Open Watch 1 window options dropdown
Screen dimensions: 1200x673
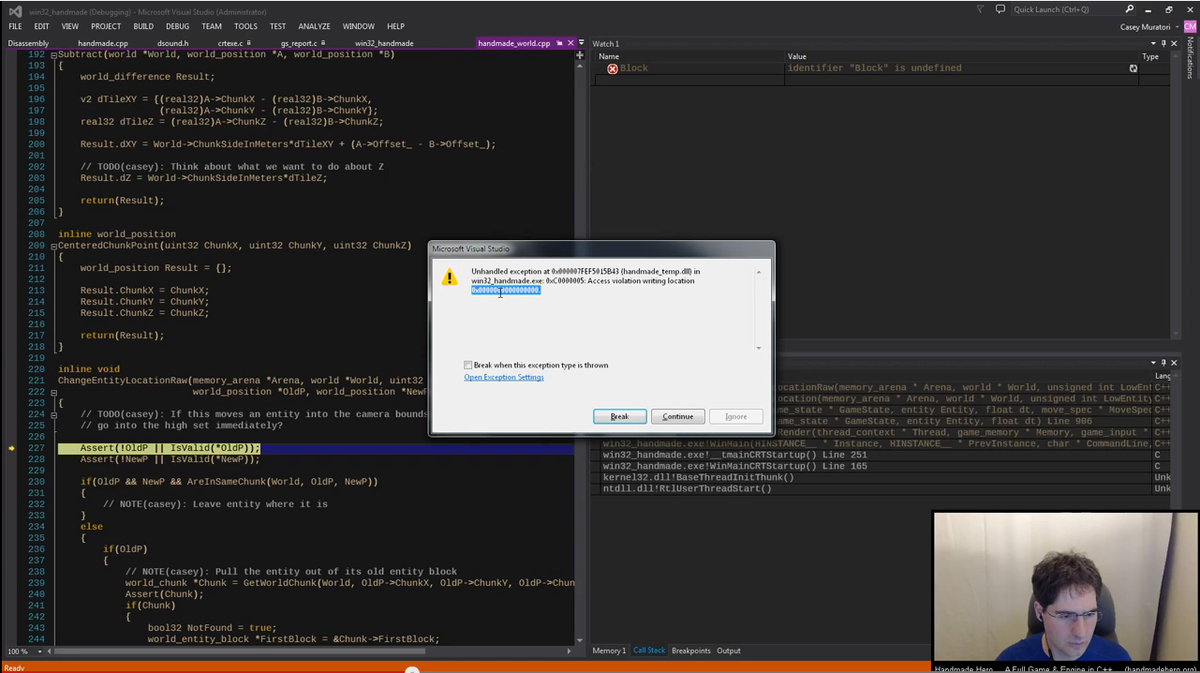click(1152, 43)
